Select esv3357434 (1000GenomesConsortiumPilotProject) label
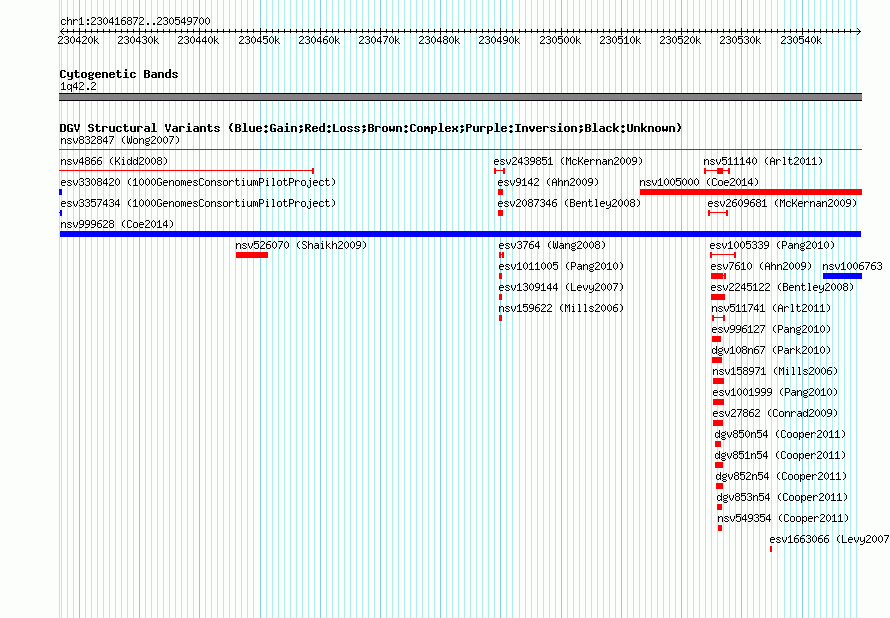Viewport: 890px width, 618px height. tap(198, 203)
